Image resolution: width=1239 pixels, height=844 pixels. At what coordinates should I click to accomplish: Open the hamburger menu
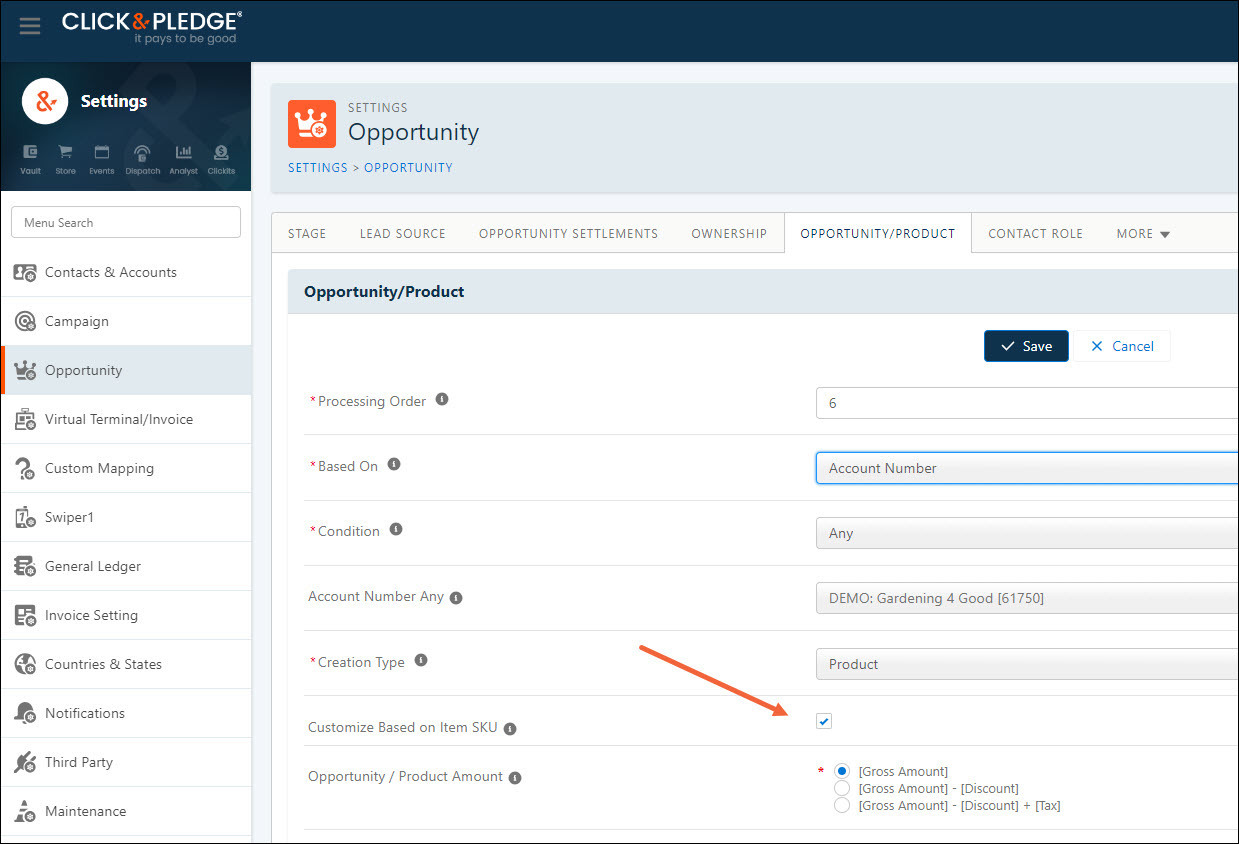pyautogui.click(x=30, y=27)
